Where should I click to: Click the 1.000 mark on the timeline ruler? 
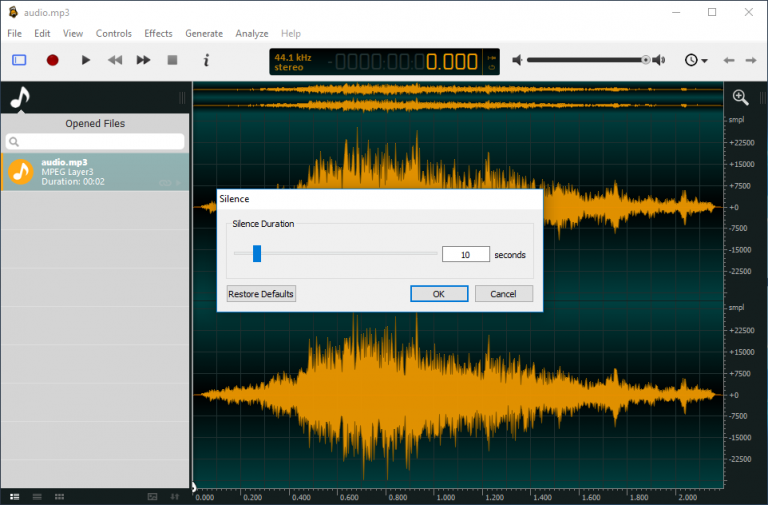(x=445, y=497)
